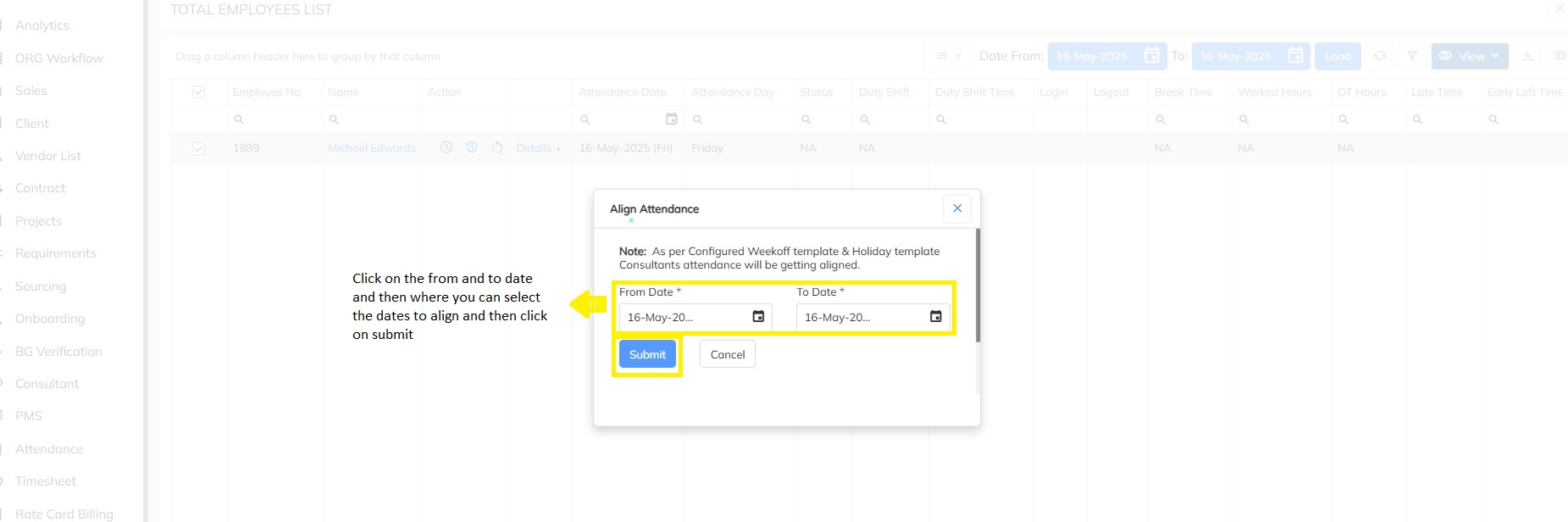
Task: Open Consultant in sidebar
Action: (47, 384)
